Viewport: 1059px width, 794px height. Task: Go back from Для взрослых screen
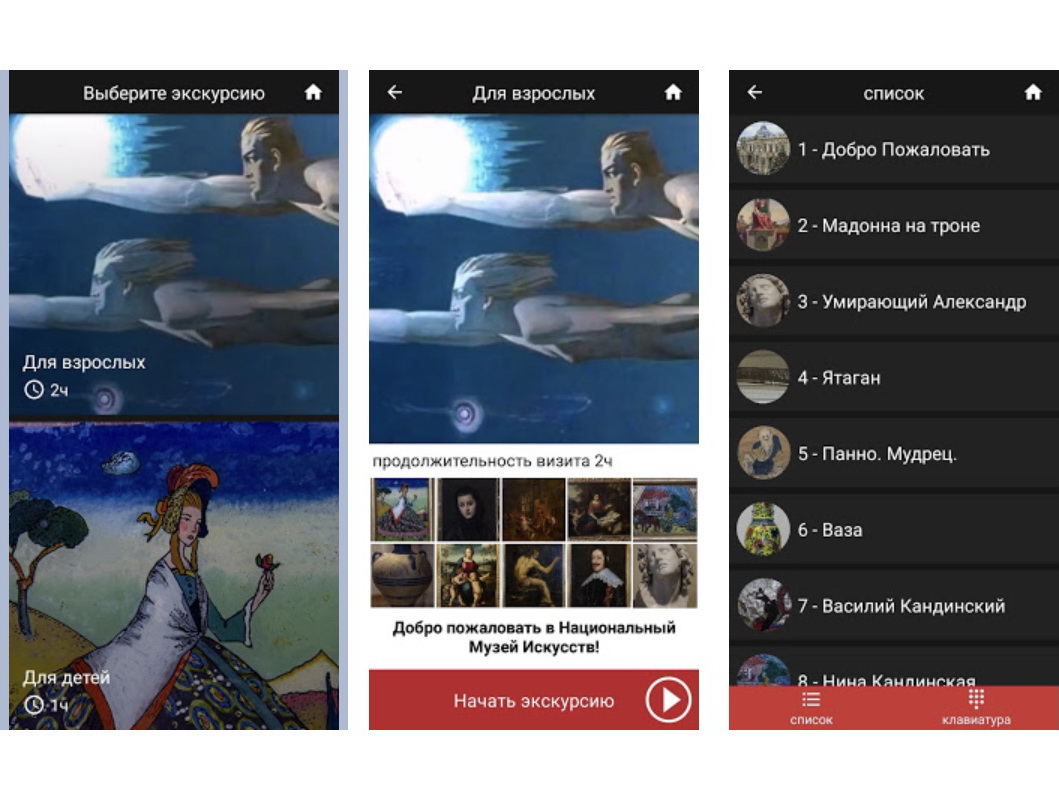pos(395,92)
